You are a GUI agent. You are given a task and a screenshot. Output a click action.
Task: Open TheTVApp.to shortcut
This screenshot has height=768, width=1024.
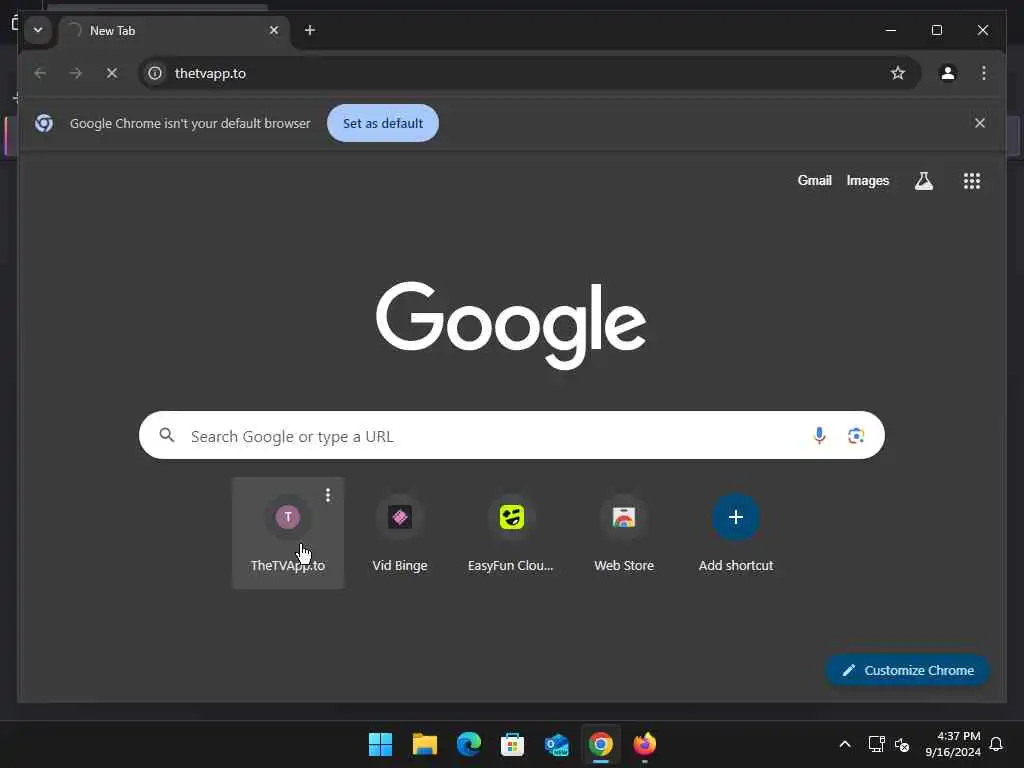point(288,533)
